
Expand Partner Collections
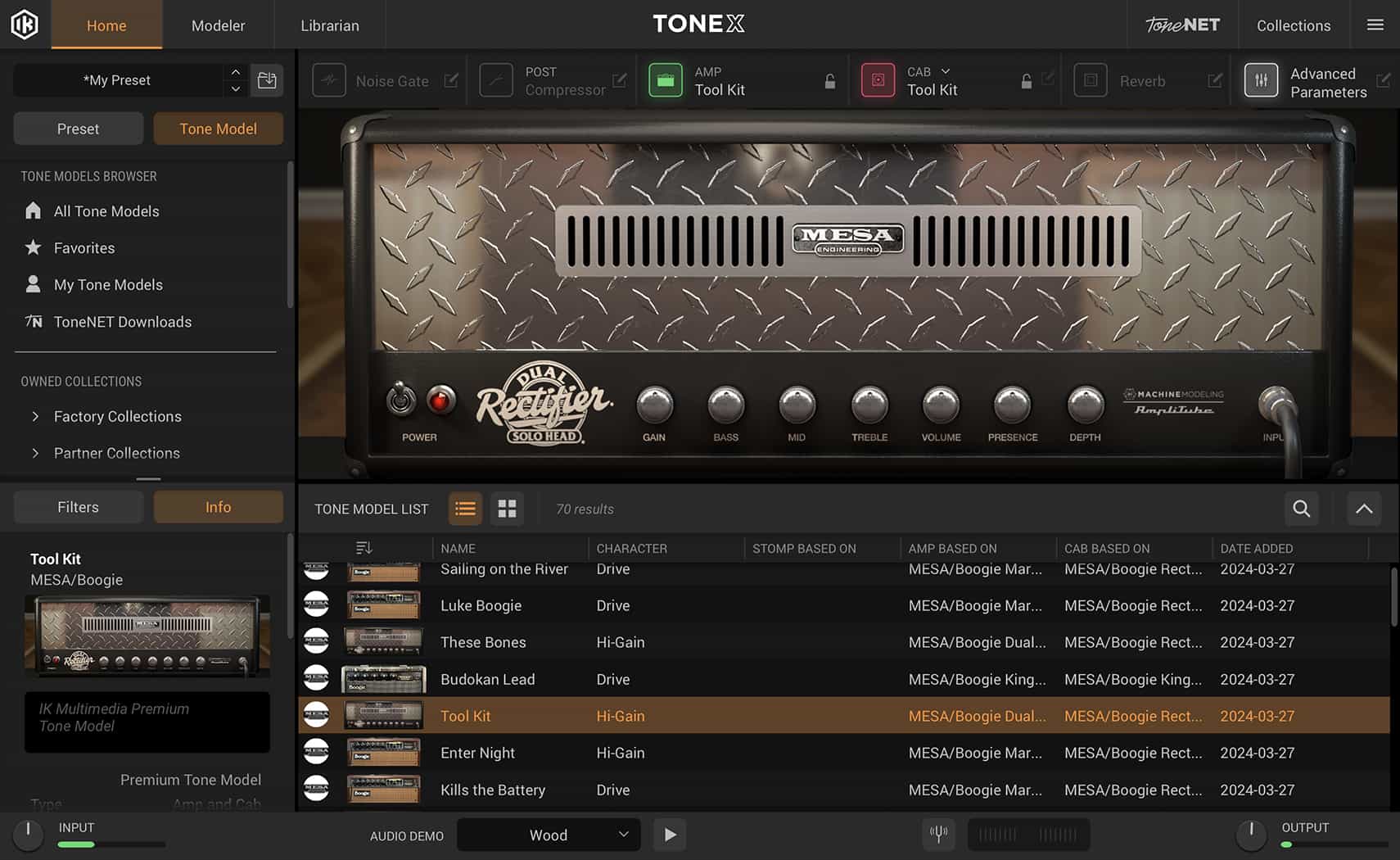36,453
